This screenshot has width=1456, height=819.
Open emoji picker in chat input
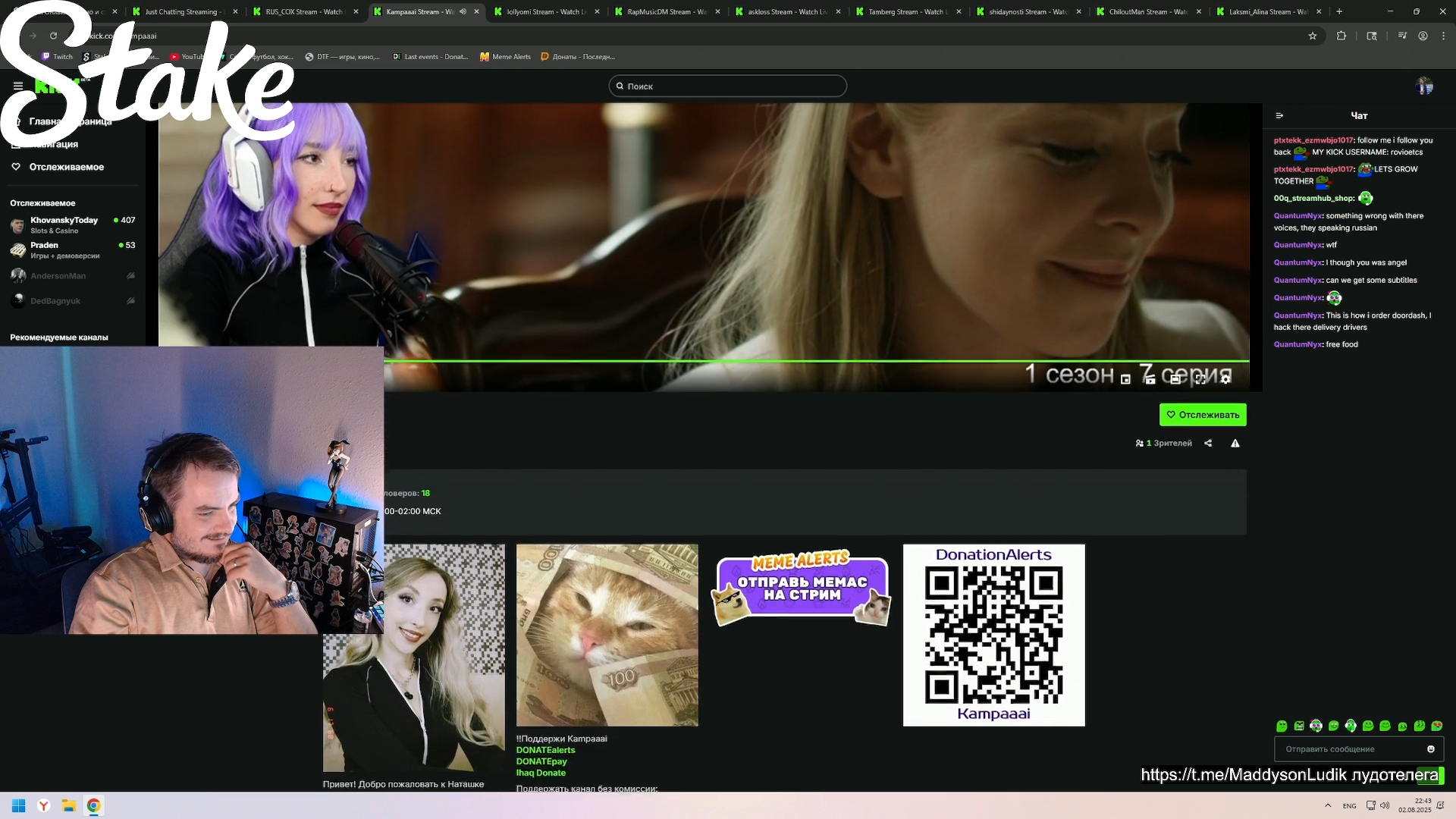1431,749
